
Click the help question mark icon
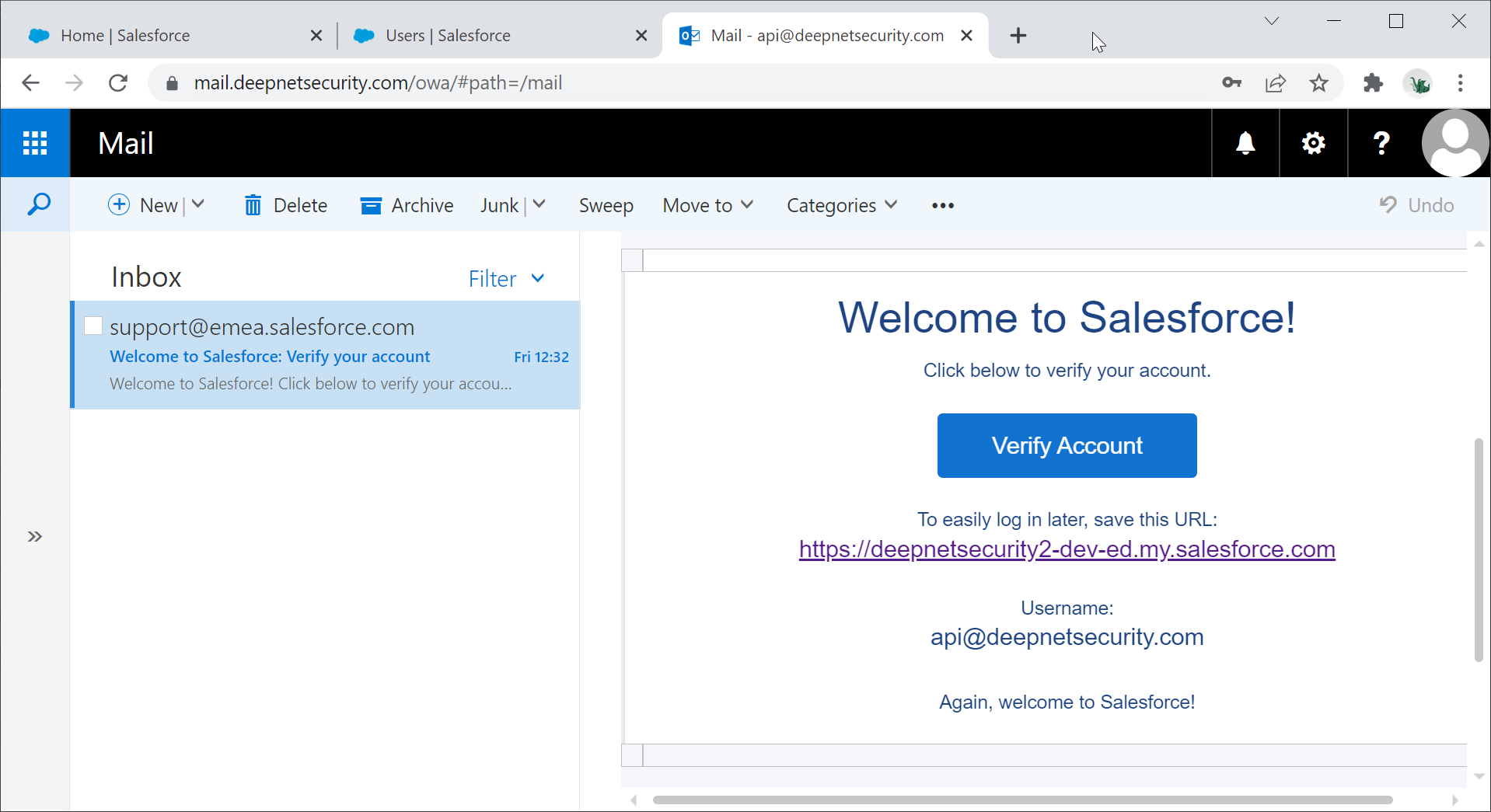tap(1381, 143)
